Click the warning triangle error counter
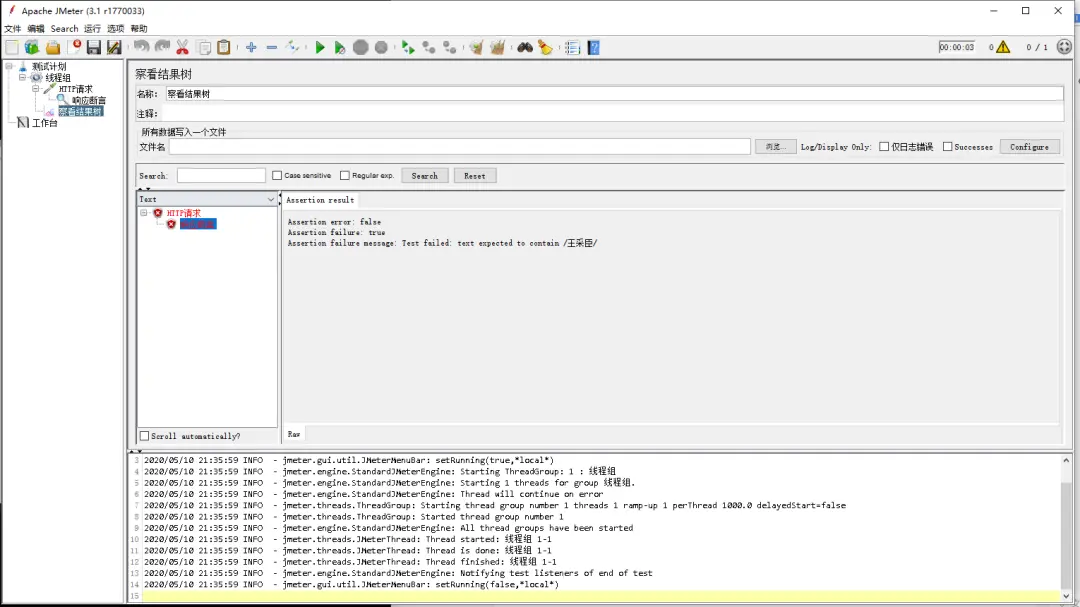1080x607 pixels. tap(1003, 47)
